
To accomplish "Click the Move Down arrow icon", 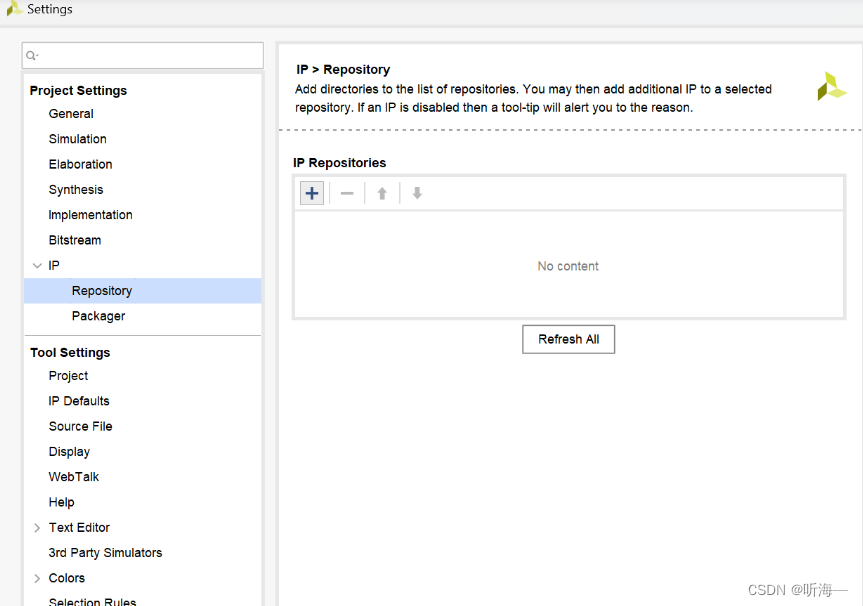I will tap(417, 193).
